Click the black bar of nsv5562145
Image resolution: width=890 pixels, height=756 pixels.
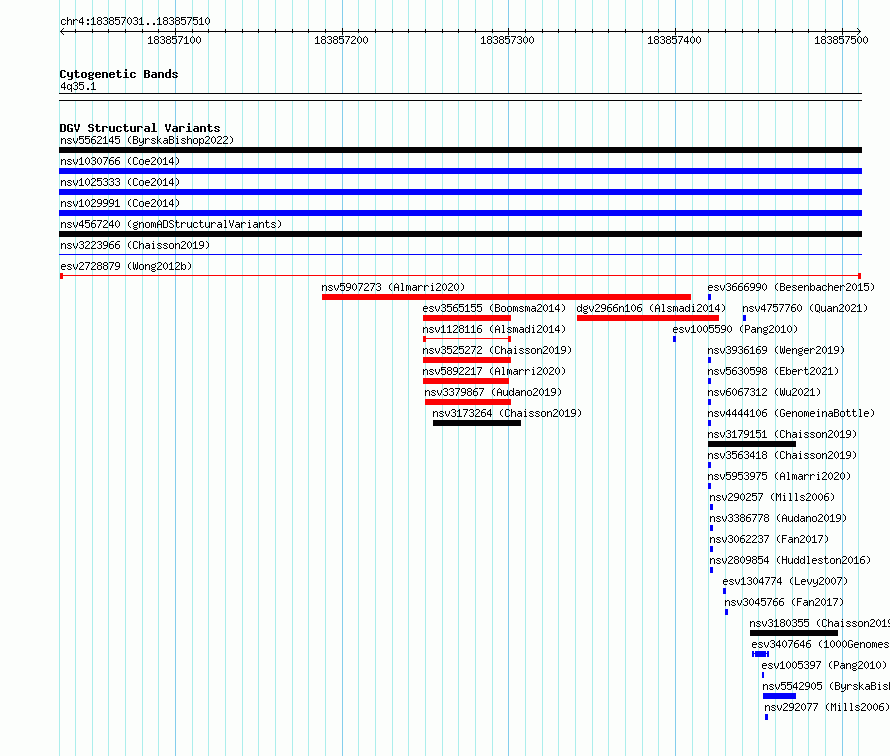460,150
